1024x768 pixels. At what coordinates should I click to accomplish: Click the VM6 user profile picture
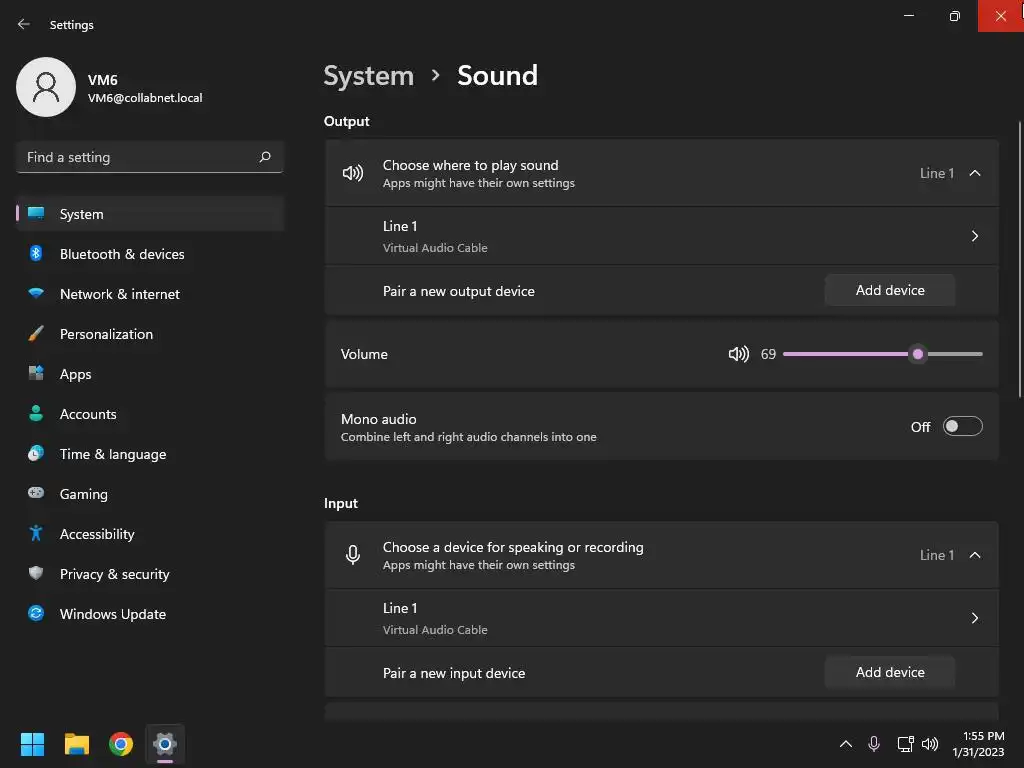tap(46, 87)
